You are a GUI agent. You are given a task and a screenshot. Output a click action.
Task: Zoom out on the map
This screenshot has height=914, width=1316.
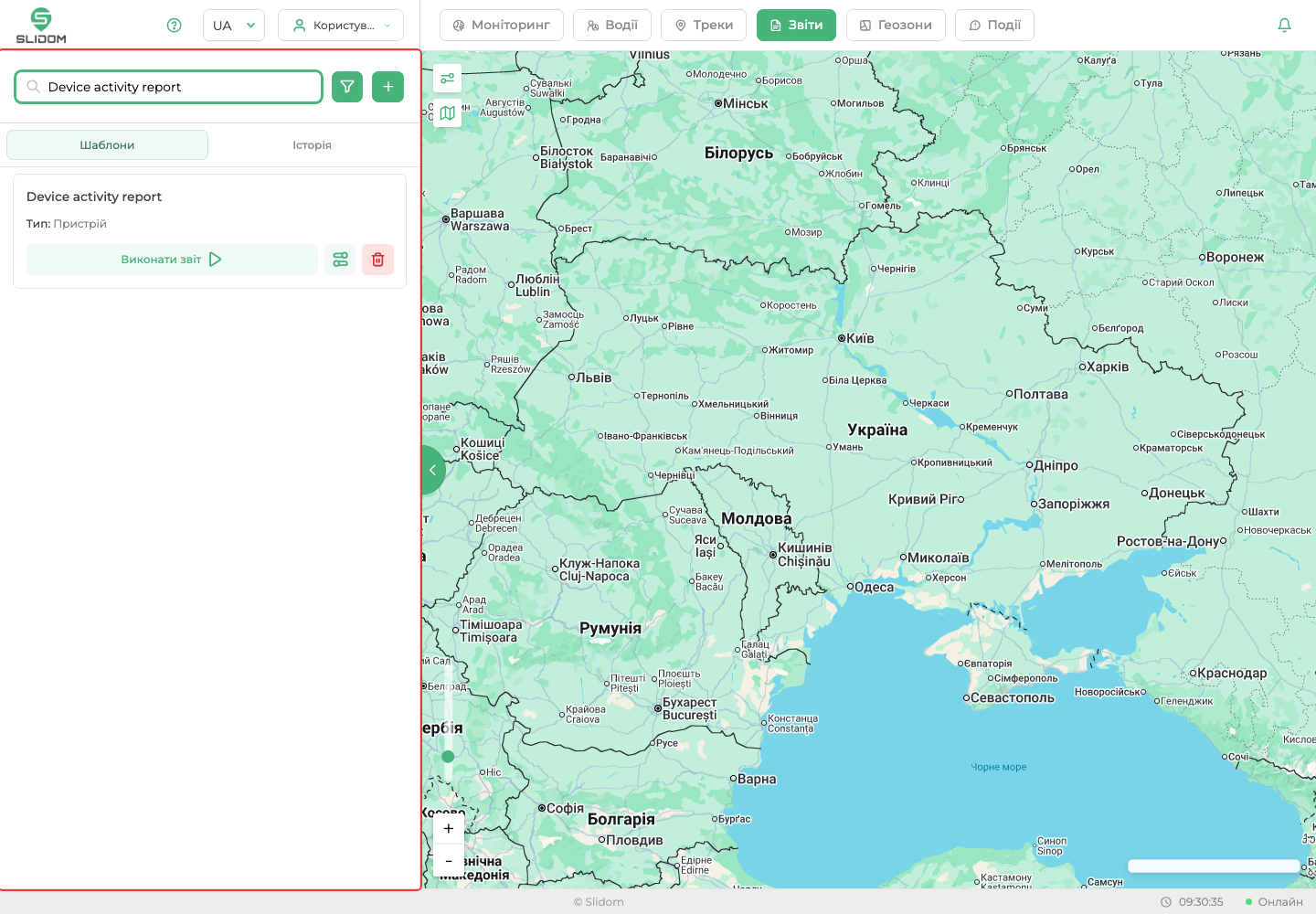(x=449, y=861)
